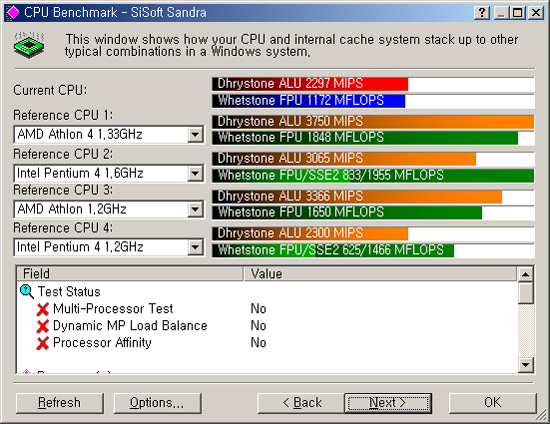Open Reference CPU 3 dropdown arrow

[195, 210]
